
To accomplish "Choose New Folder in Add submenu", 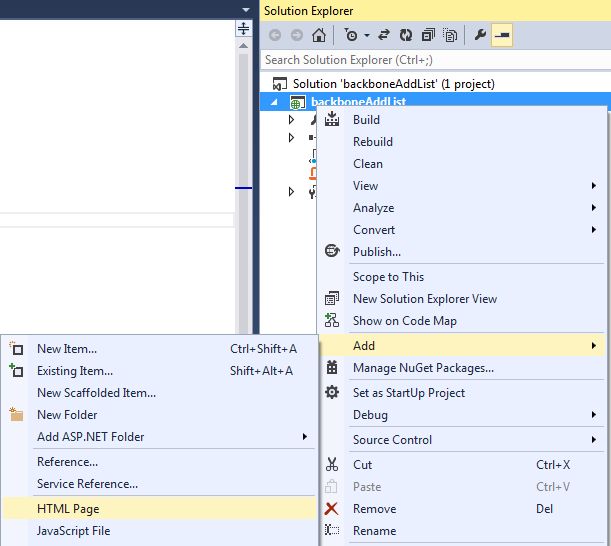I will 159,415.
